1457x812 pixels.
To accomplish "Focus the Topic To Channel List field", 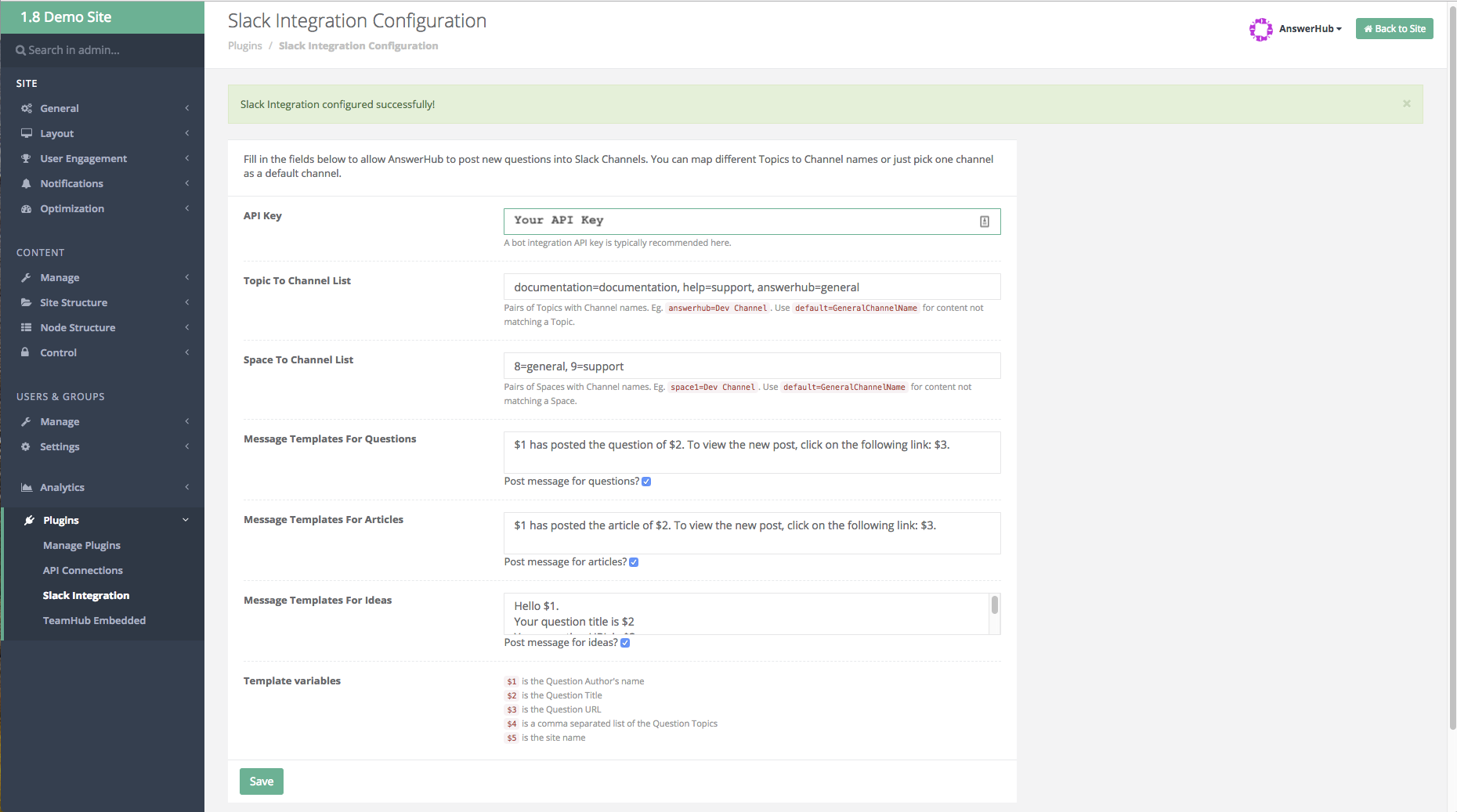I will [752, 287].
